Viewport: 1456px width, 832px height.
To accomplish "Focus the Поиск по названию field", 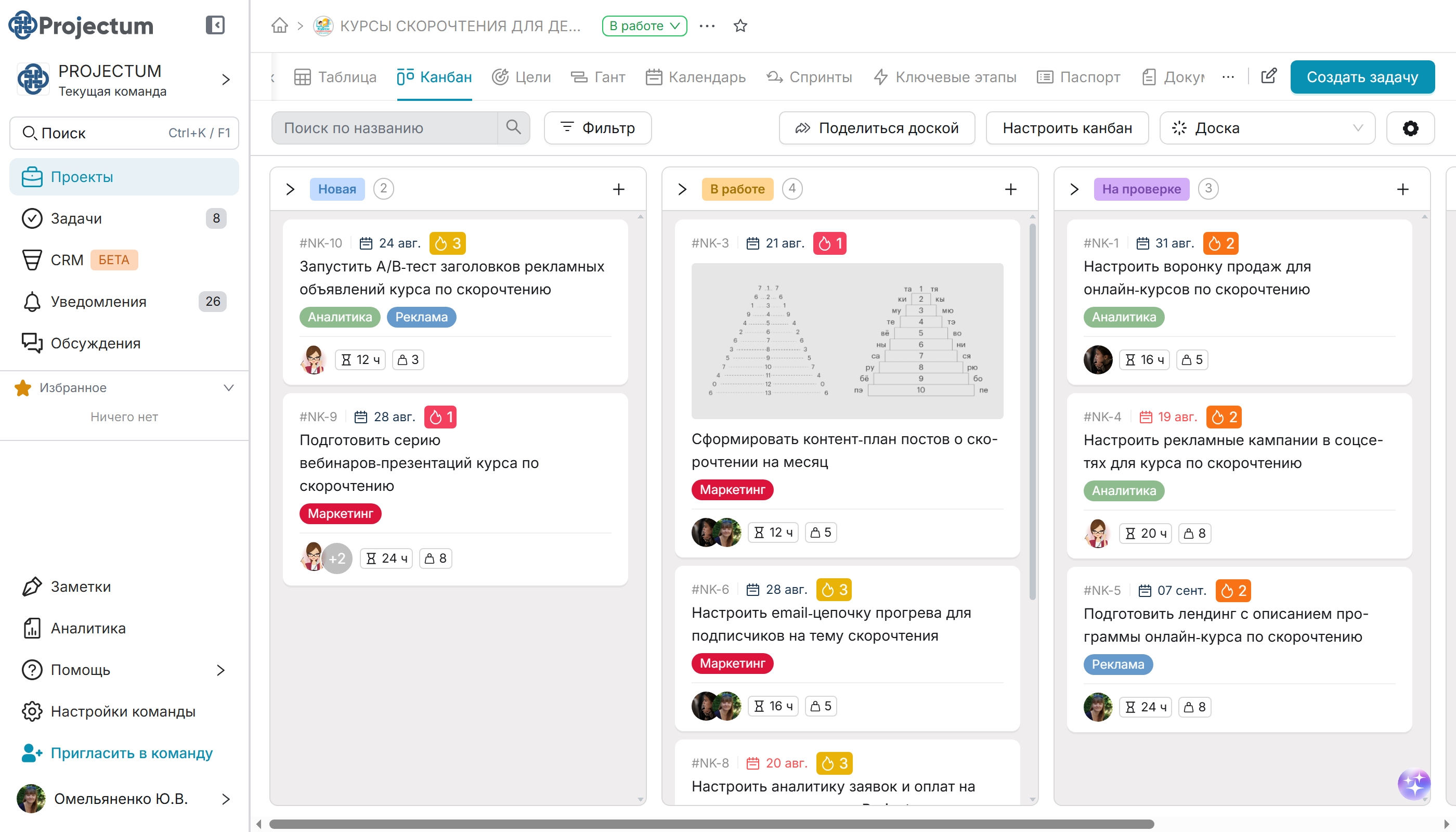I will click(385, 128).
